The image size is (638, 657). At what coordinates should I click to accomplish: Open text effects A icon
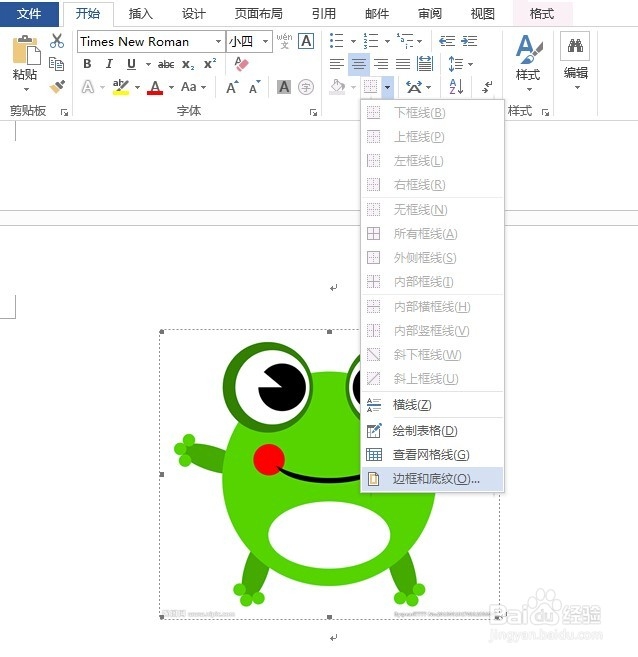(88, 87)
